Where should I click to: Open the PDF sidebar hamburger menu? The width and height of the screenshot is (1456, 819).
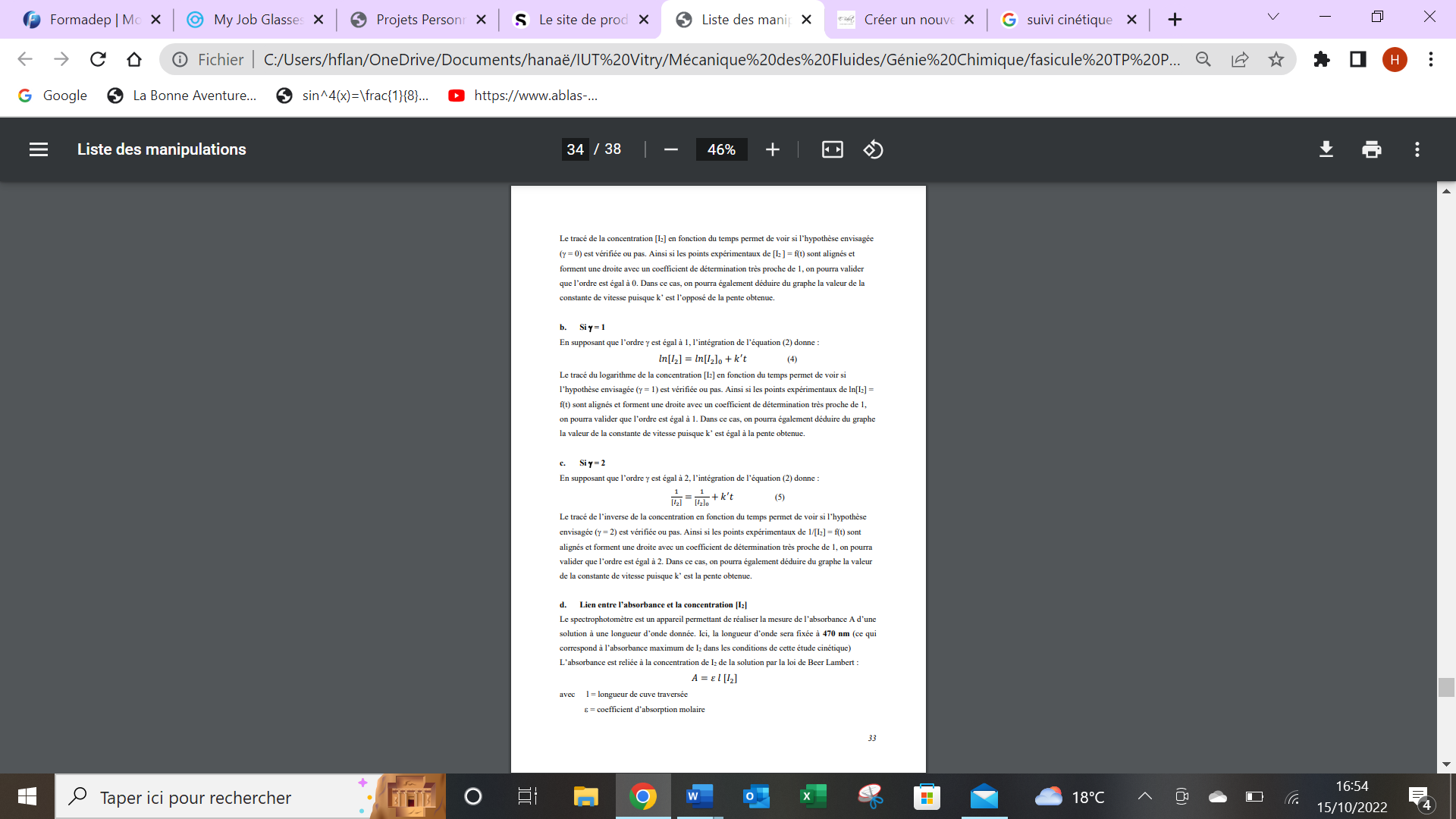pos(39,149)
